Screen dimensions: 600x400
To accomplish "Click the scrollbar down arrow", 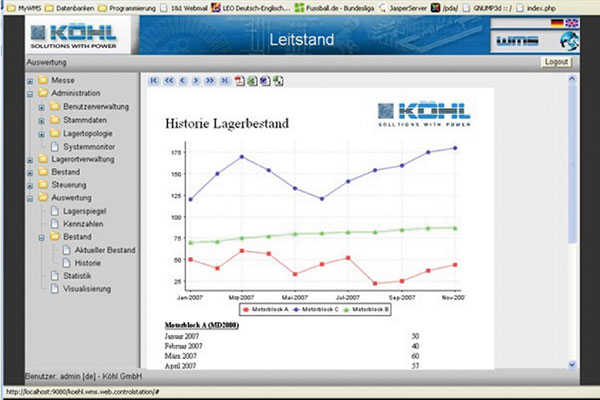I will coord(572,364).
